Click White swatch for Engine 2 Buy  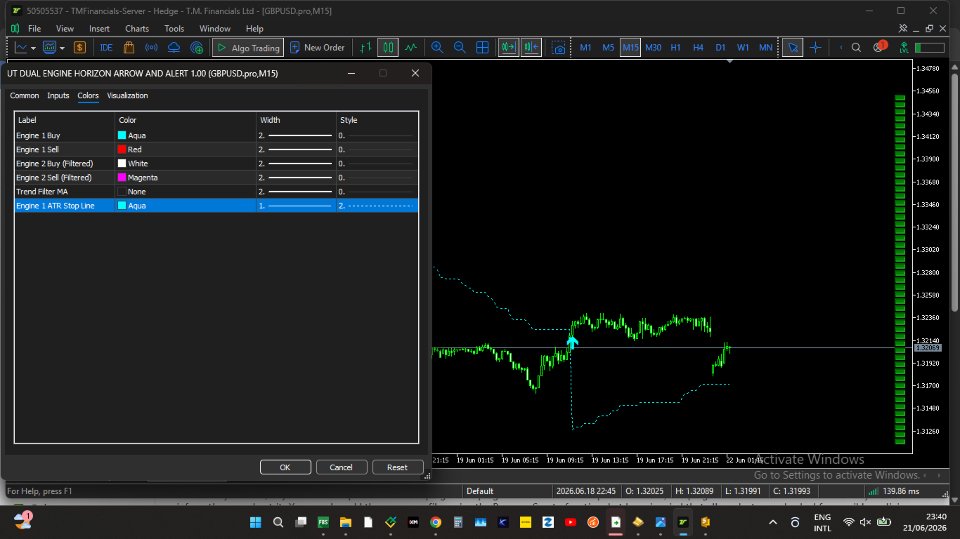(122, 164)
